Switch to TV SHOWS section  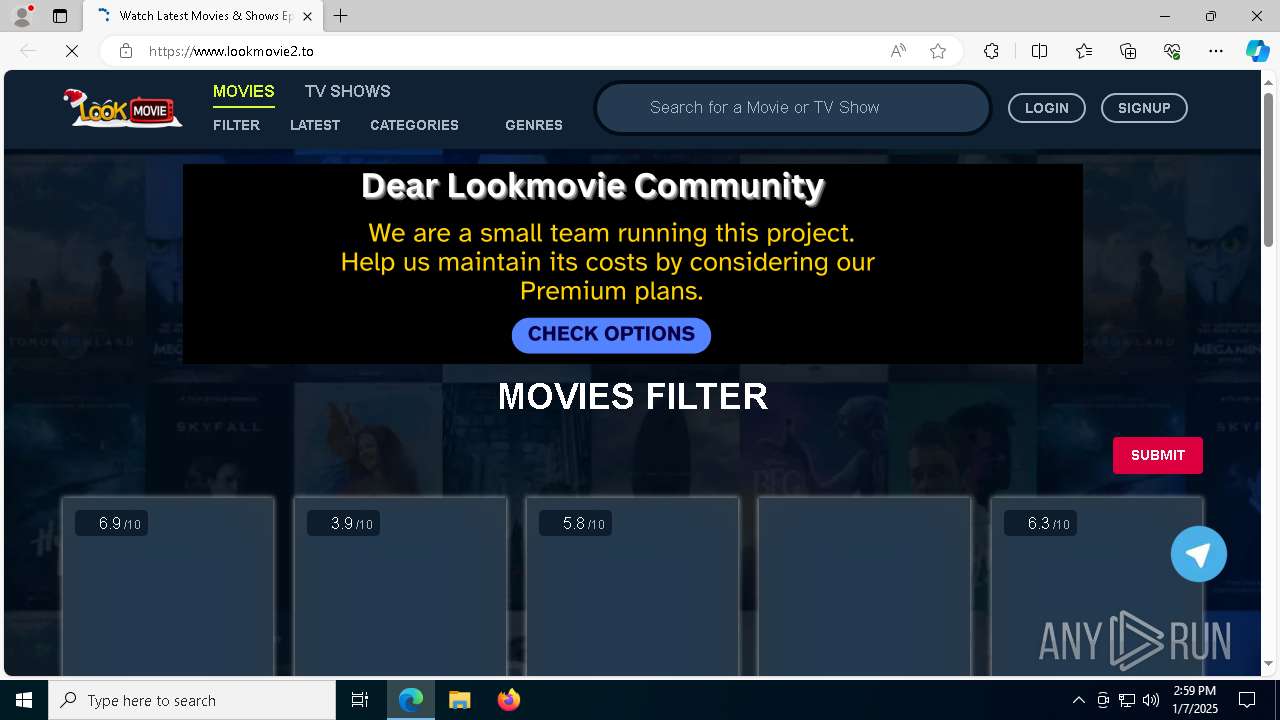pyautogui.click(x=347, y=91)
